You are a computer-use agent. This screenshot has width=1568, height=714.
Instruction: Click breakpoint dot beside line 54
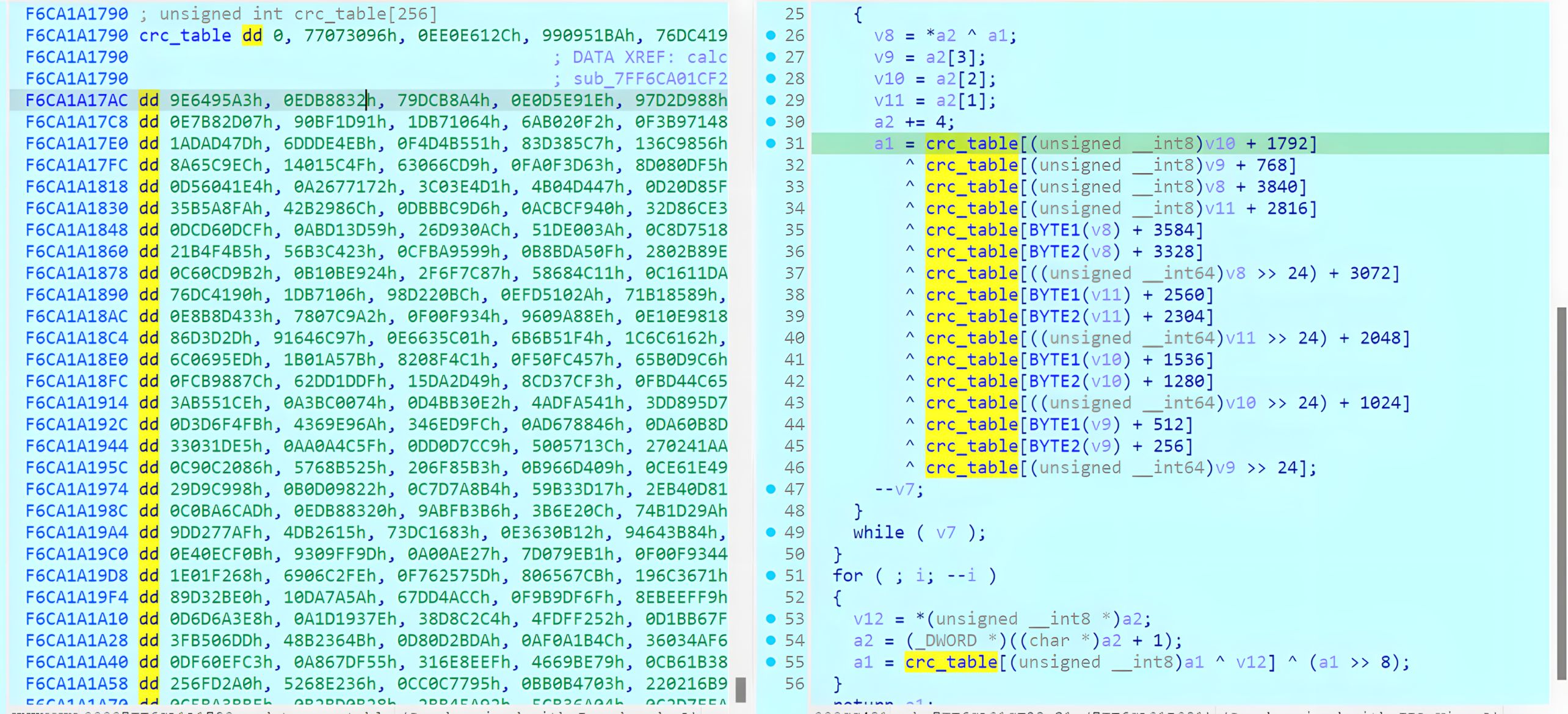(x=771, y=640)
